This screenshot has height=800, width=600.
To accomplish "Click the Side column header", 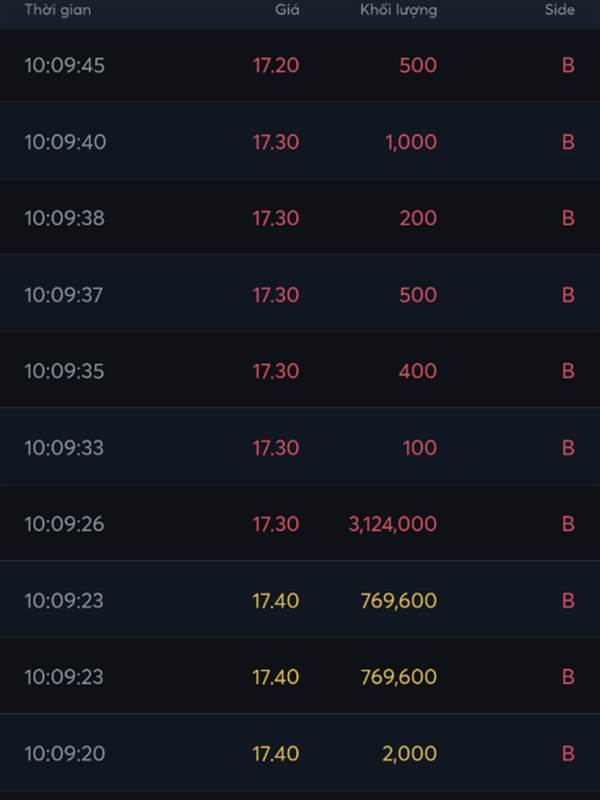I will tap(560, 10).
